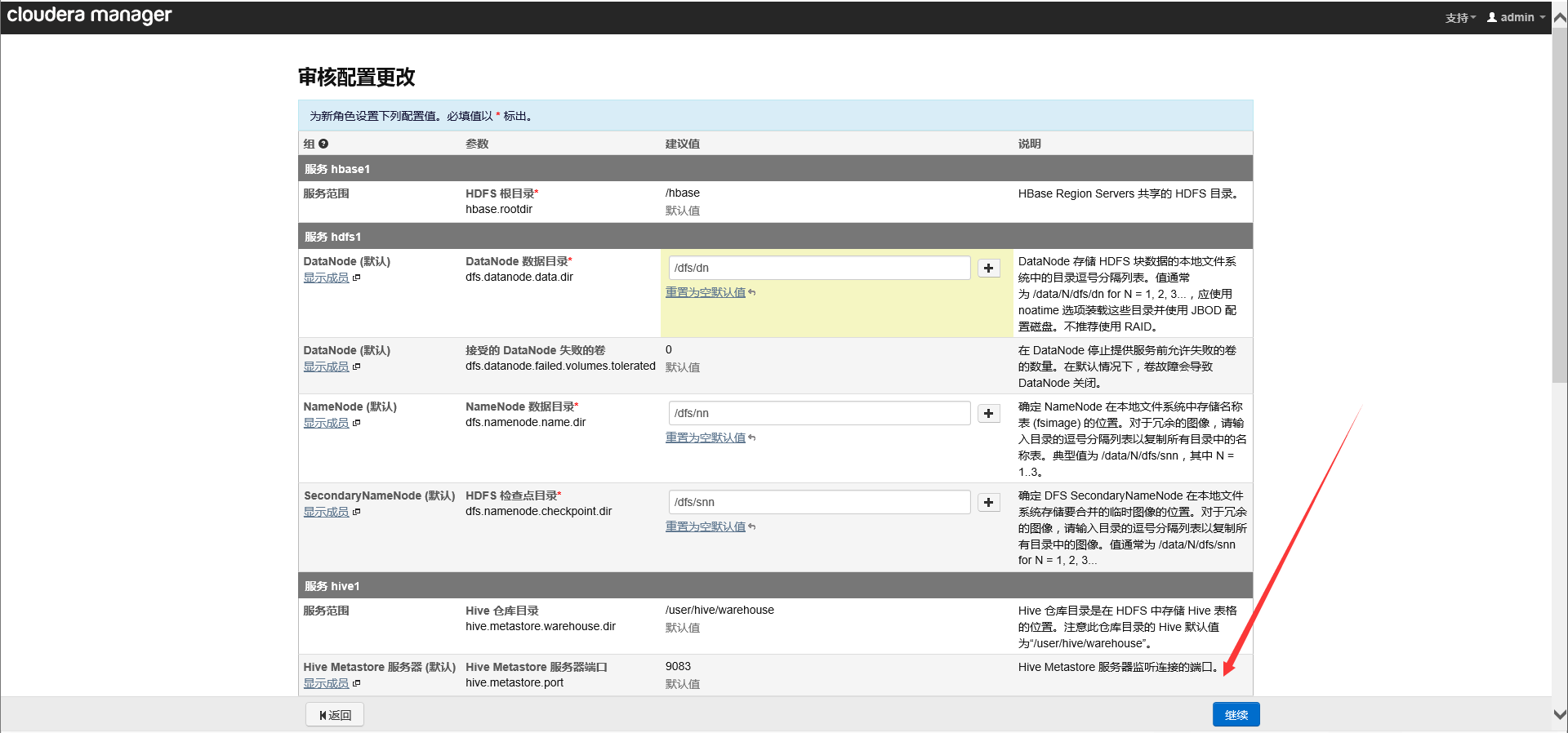
Task: Click the 审核配置更改 page title
Action: click(x=357, y=77)
